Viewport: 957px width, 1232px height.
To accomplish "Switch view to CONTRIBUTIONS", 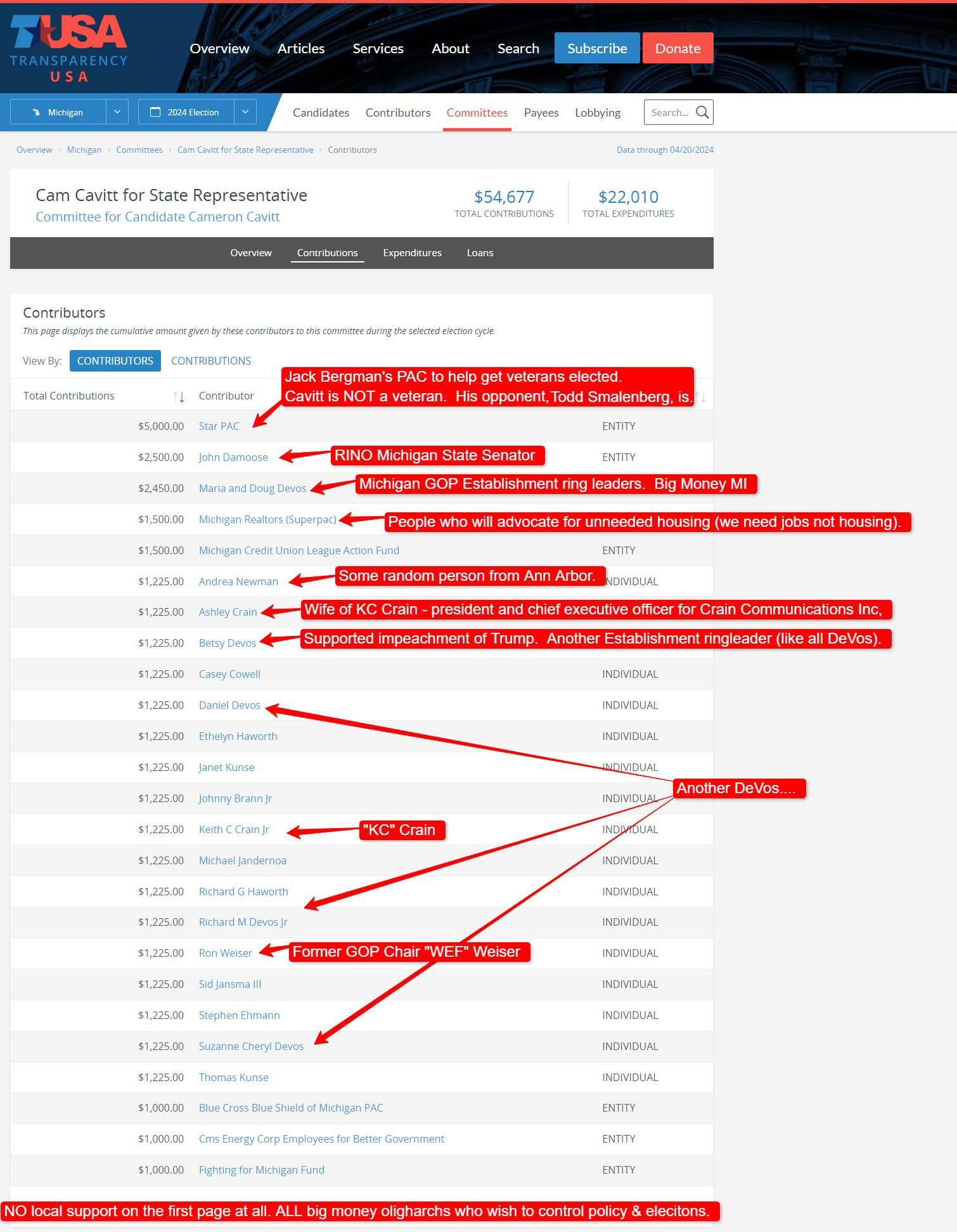I will point(210,361).
